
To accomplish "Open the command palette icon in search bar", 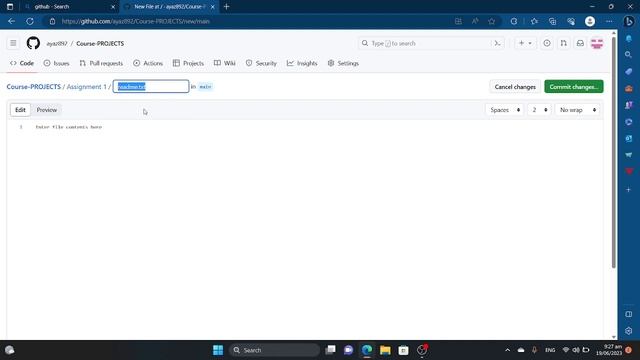I will pos(497,43).
